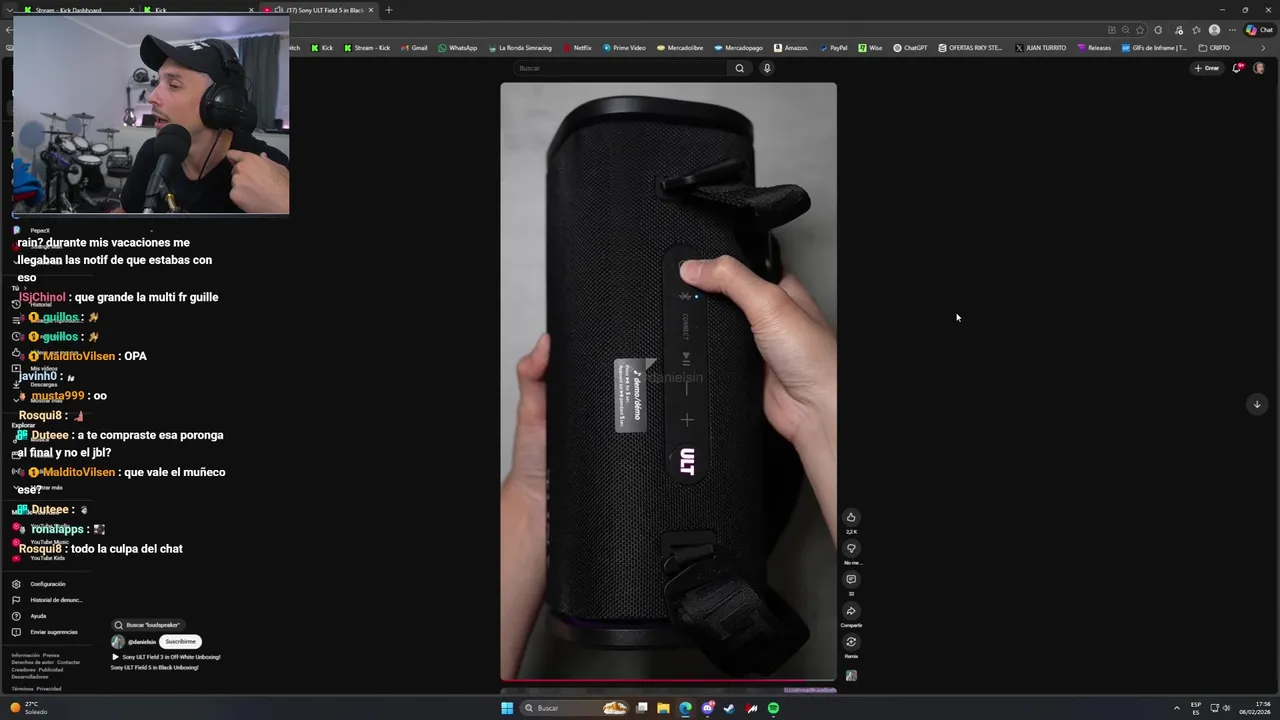Open the browser settings and more menu
Screen dimensions: 1280x720
pyautogui.click(x=1231, y=30)
